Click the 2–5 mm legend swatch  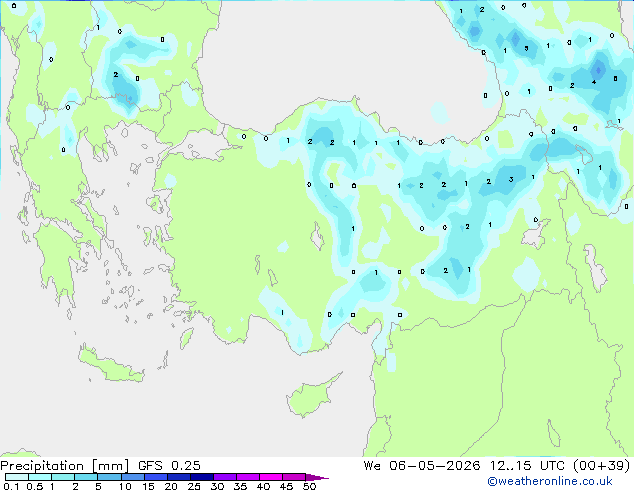coord(86,477)
